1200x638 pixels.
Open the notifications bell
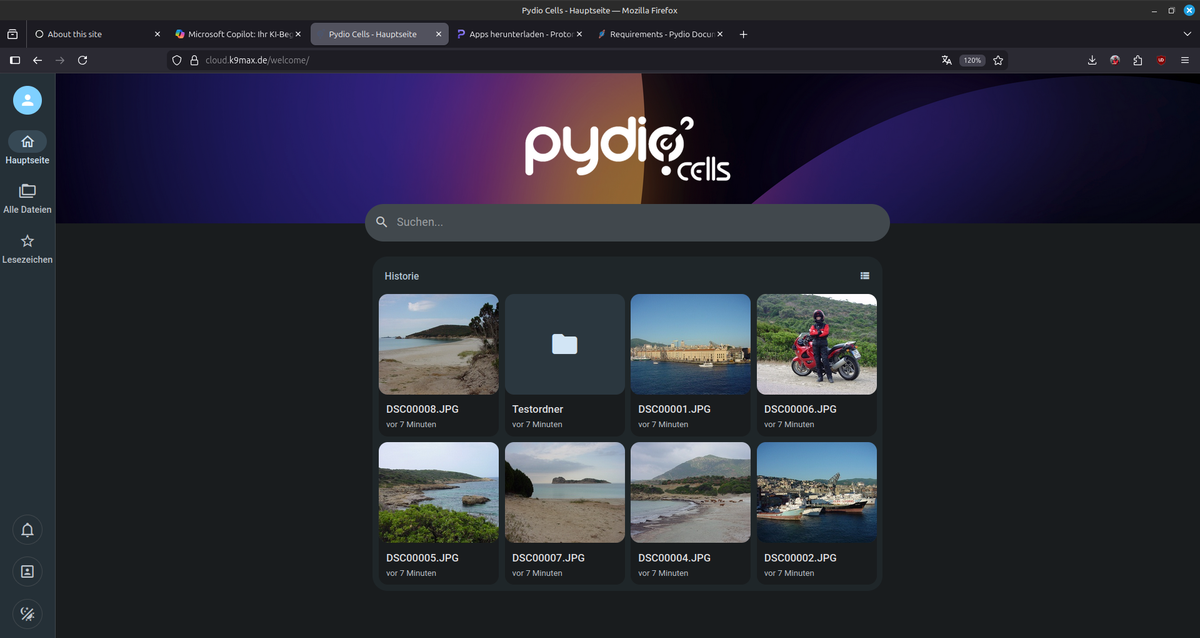[x=27, y=530]
